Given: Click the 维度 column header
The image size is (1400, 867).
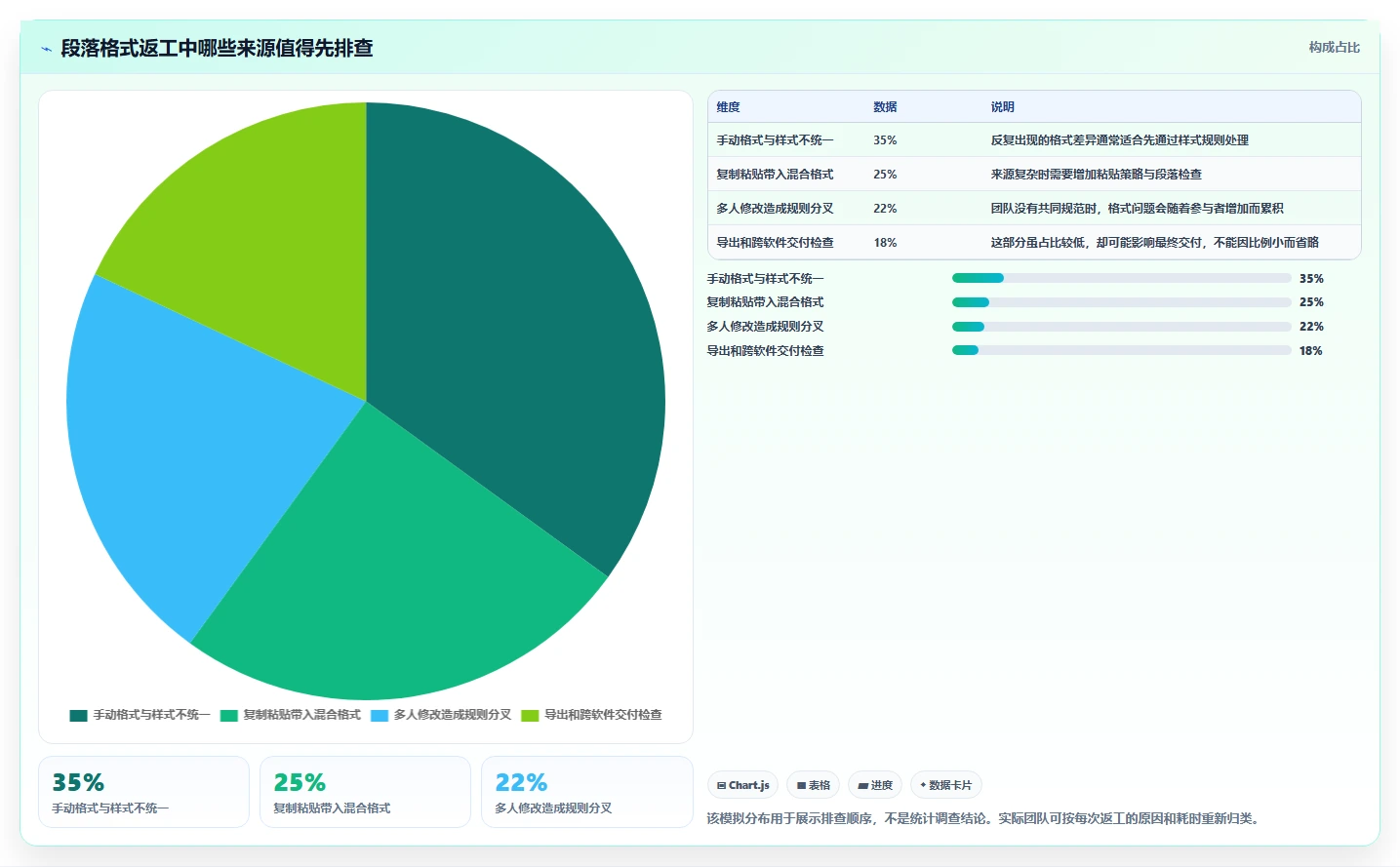Looking at the screenshot, I should point(728,107).
